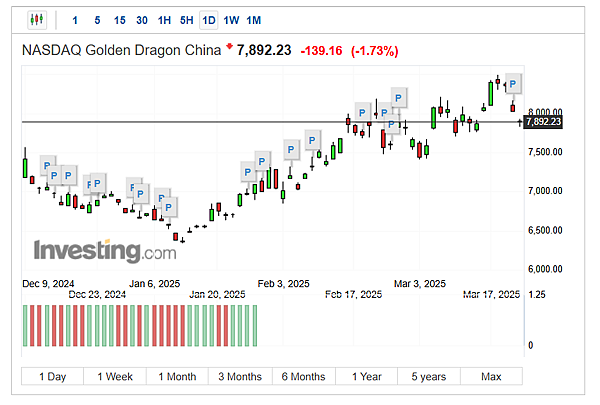Click the Jan 6, 2025 date label
Screen dimensions: 600x405
coord(155,284)
